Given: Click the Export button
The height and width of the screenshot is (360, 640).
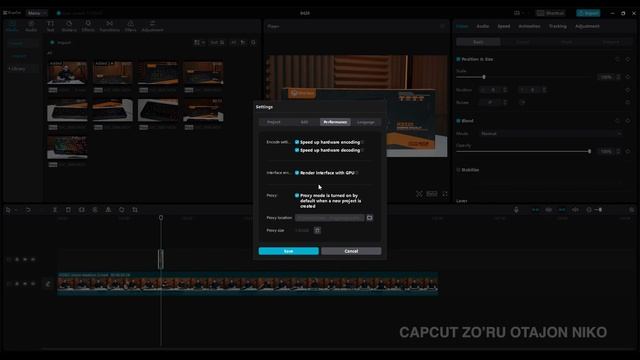Looking at the screenshot, I should point(588,13).
